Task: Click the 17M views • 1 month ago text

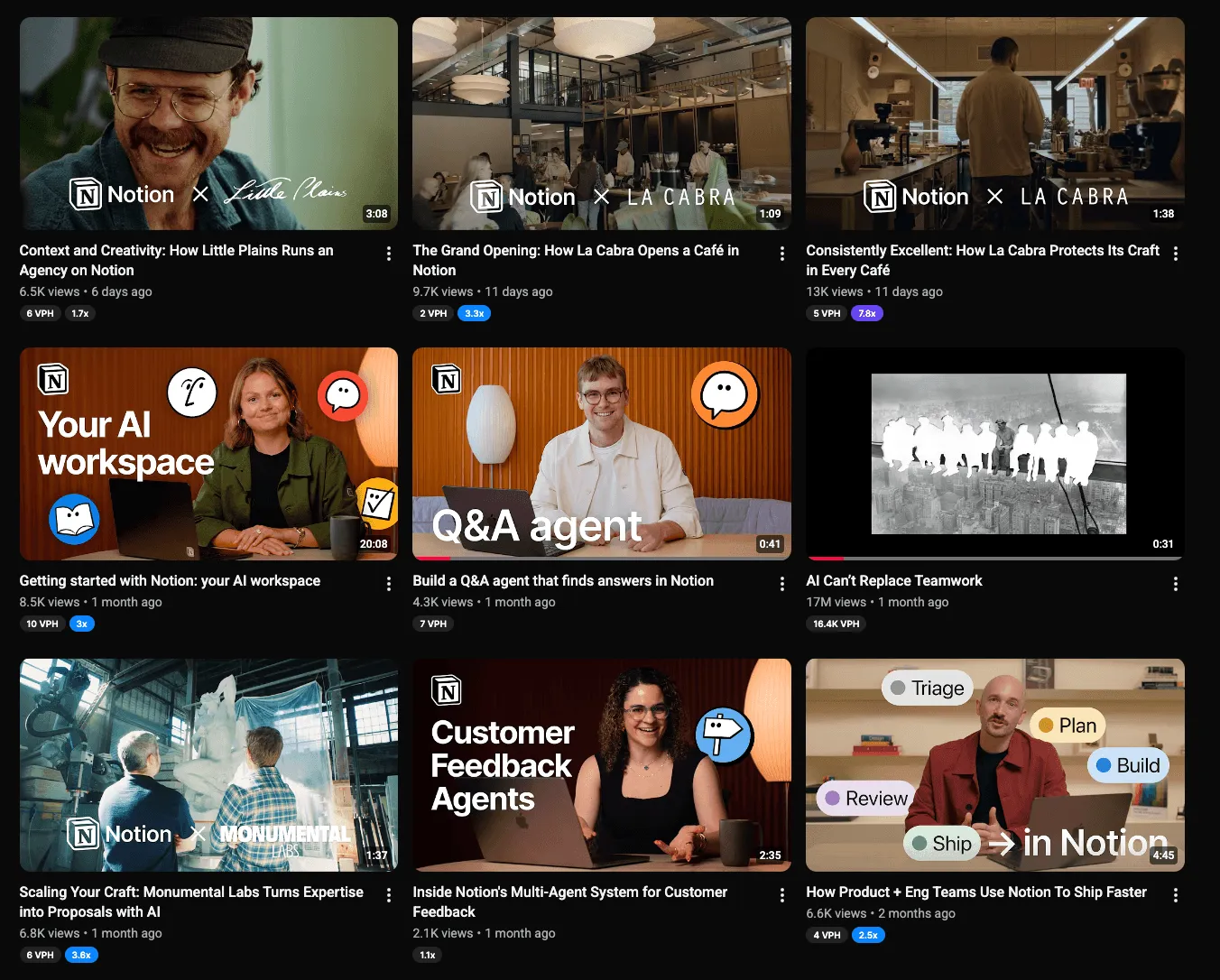Action: (x=877, y=602)
